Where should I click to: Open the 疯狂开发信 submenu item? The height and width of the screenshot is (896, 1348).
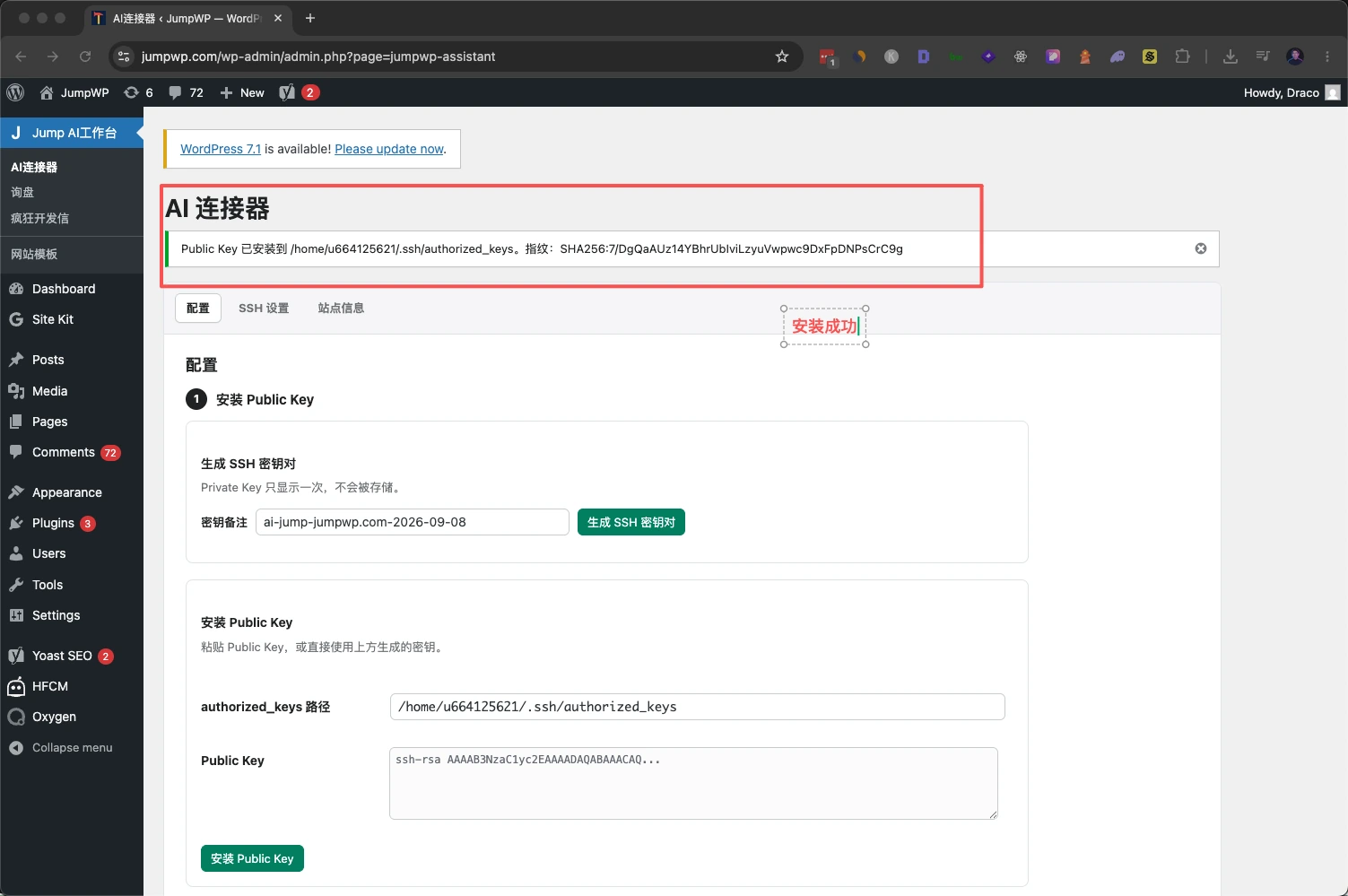(39, 218)
